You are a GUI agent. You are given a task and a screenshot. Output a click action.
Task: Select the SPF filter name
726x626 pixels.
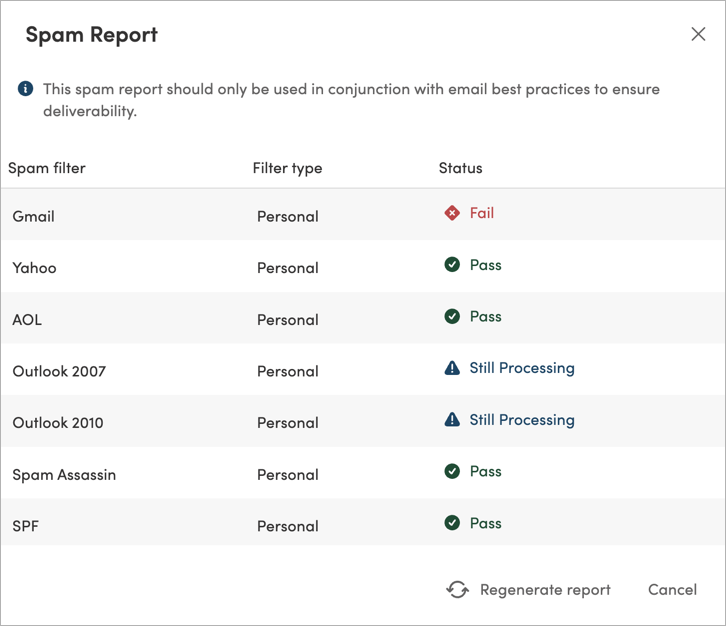[25, 526]
